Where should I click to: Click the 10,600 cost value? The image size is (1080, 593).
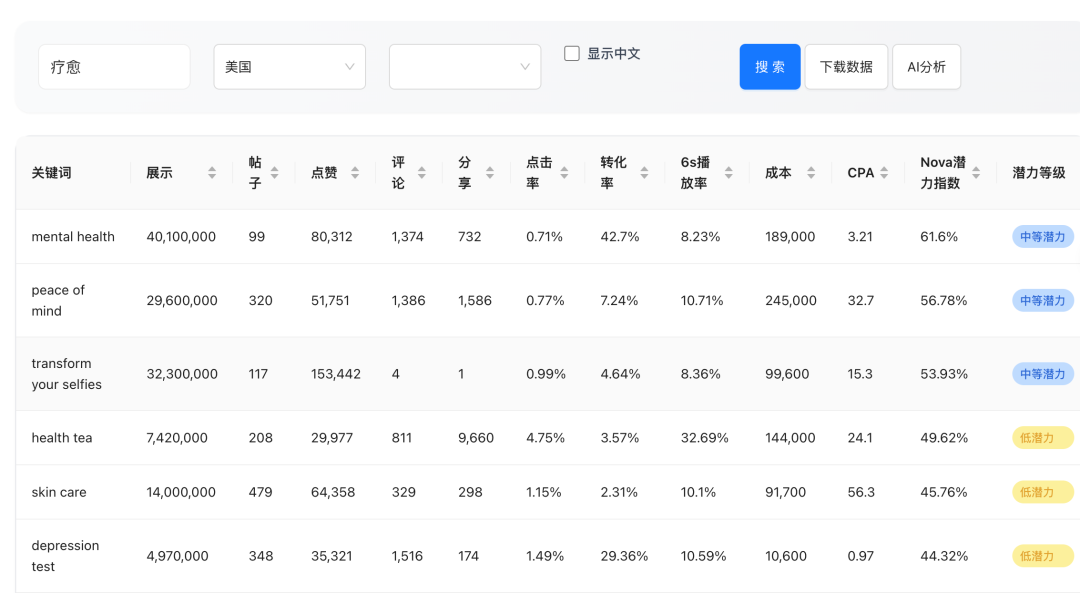tap(786, 556)
